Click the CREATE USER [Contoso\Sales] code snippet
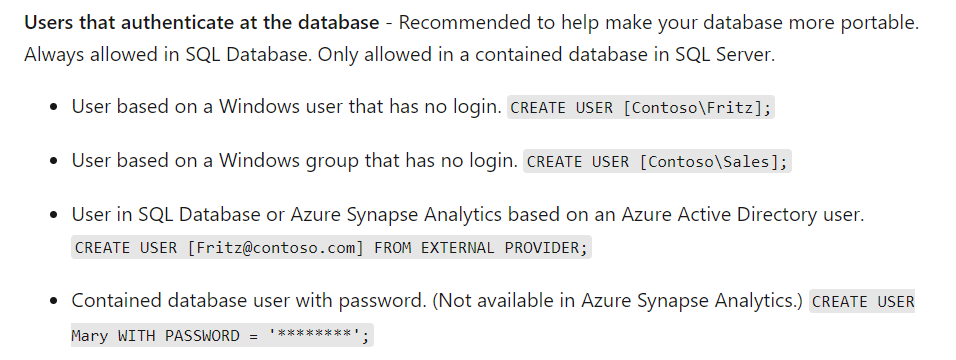Screen dimensions: 956x360 point(657,162)
